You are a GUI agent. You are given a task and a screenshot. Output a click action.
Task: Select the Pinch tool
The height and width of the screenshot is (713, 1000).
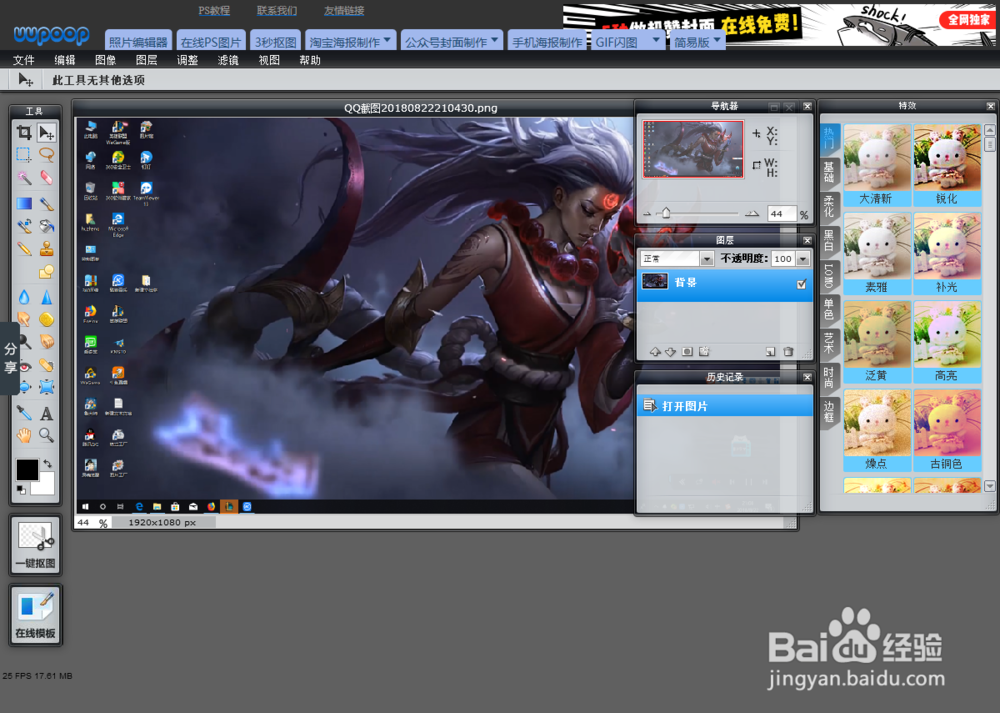47,387
